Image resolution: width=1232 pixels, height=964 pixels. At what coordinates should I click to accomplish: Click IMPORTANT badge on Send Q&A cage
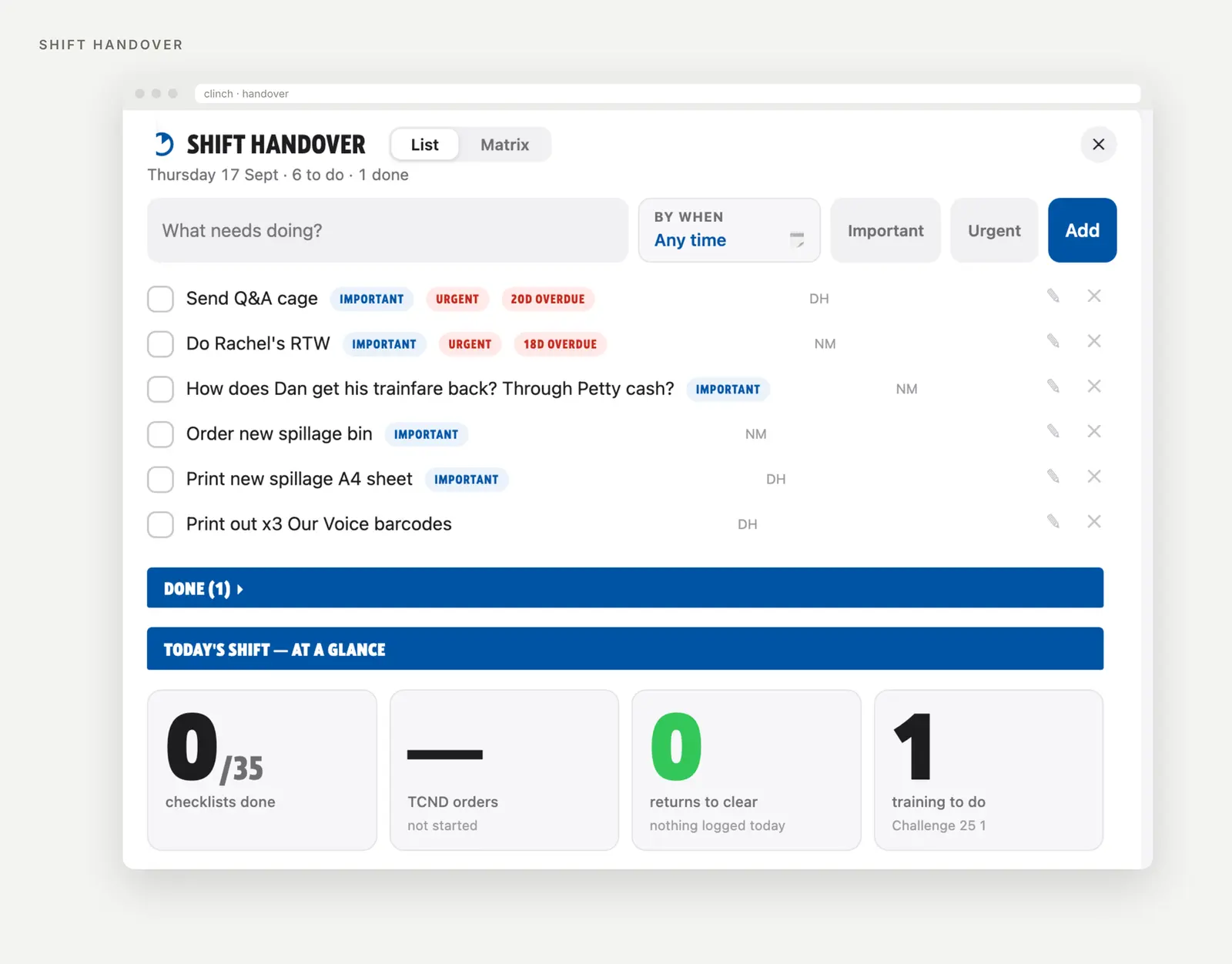371,299
